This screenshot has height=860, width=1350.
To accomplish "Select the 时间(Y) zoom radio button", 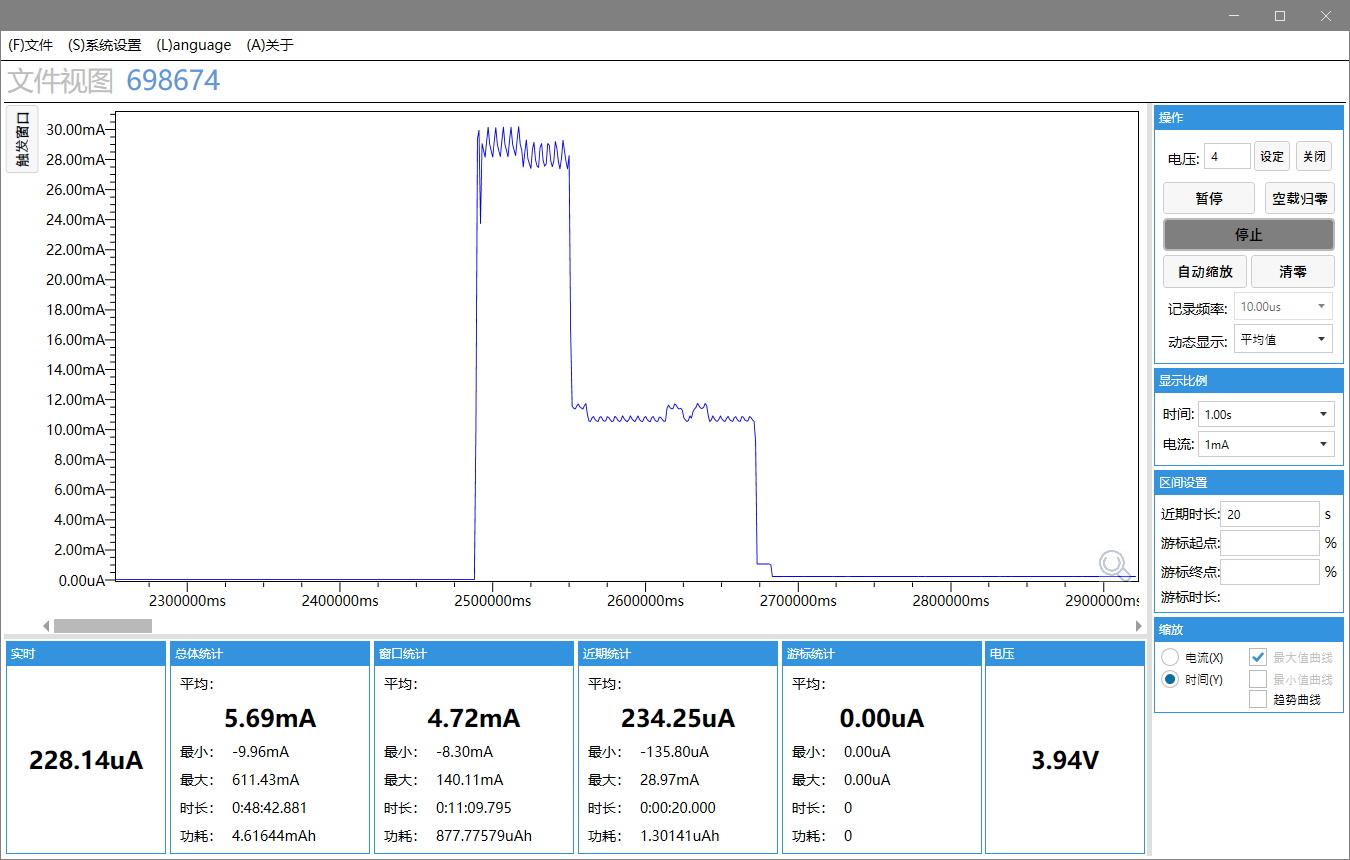I will pos(1169,679).
